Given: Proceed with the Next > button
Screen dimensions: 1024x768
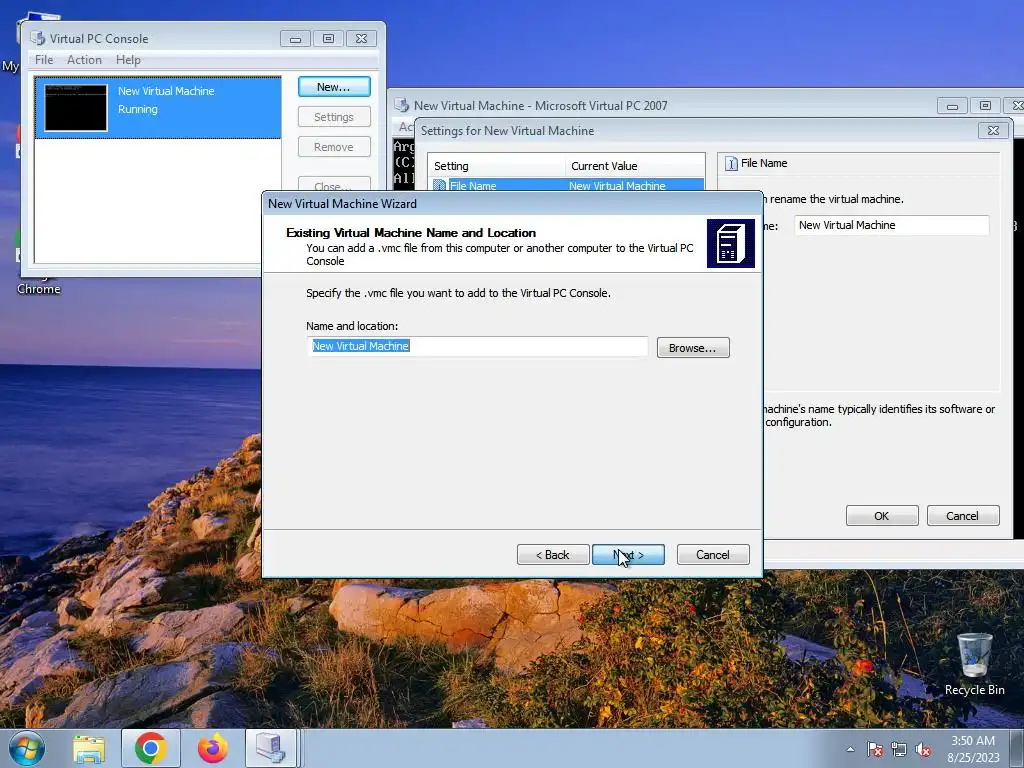Looking at the screenshot, I should [628, 554].
